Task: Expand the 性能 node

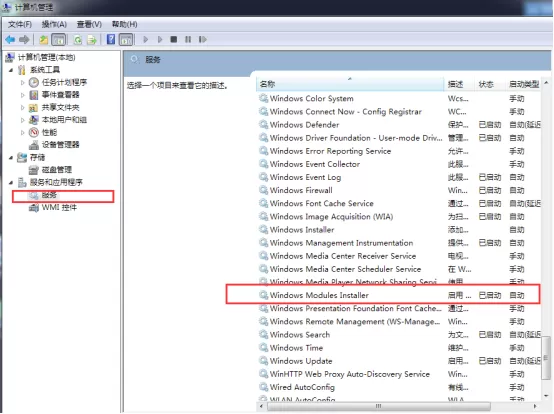Action: (23, 132)
